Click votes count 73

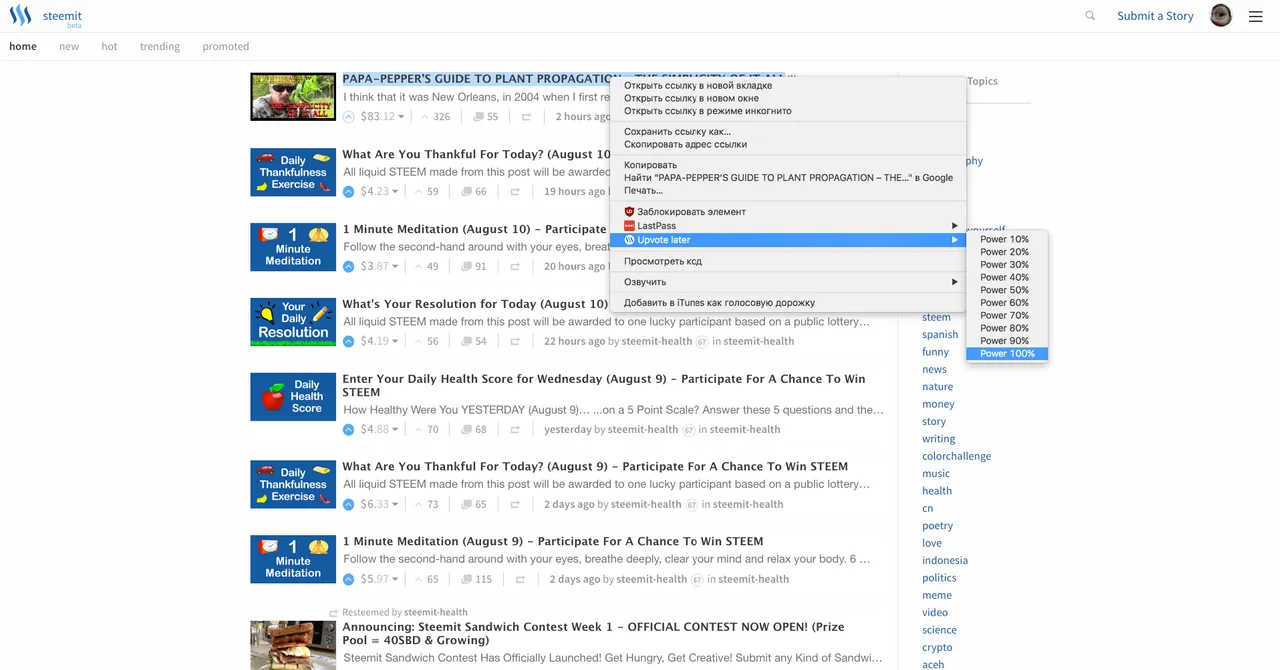click(x=432, y=505)
